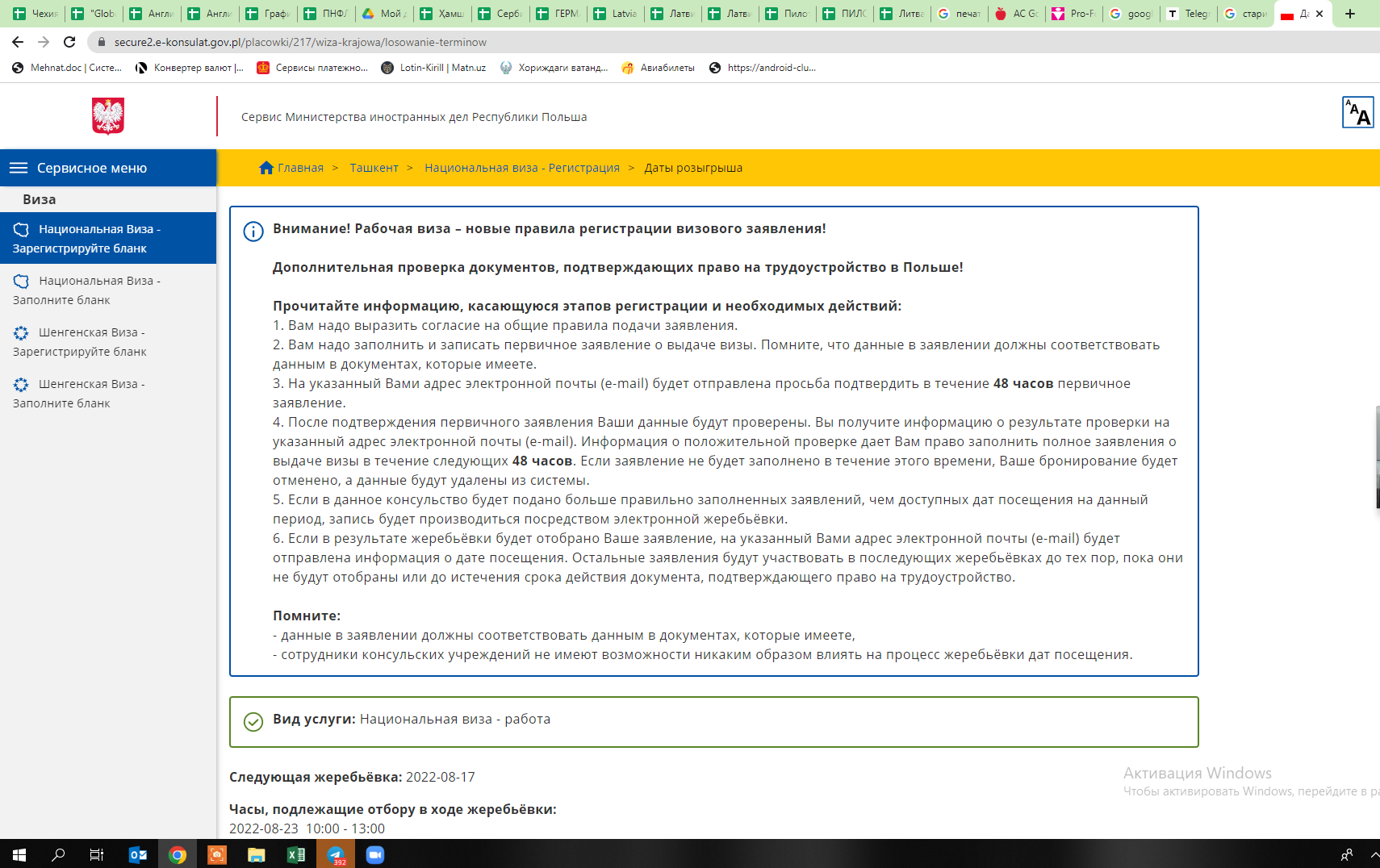Click the Ташкент breadcrumb link

click(374, 168)
